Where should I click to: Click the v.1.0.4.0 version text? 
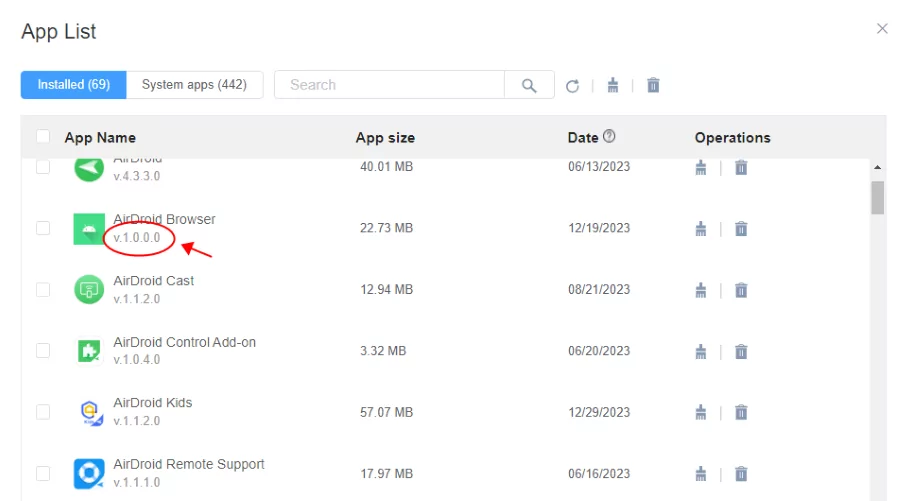pyautogui.click(x=137, y=360)
